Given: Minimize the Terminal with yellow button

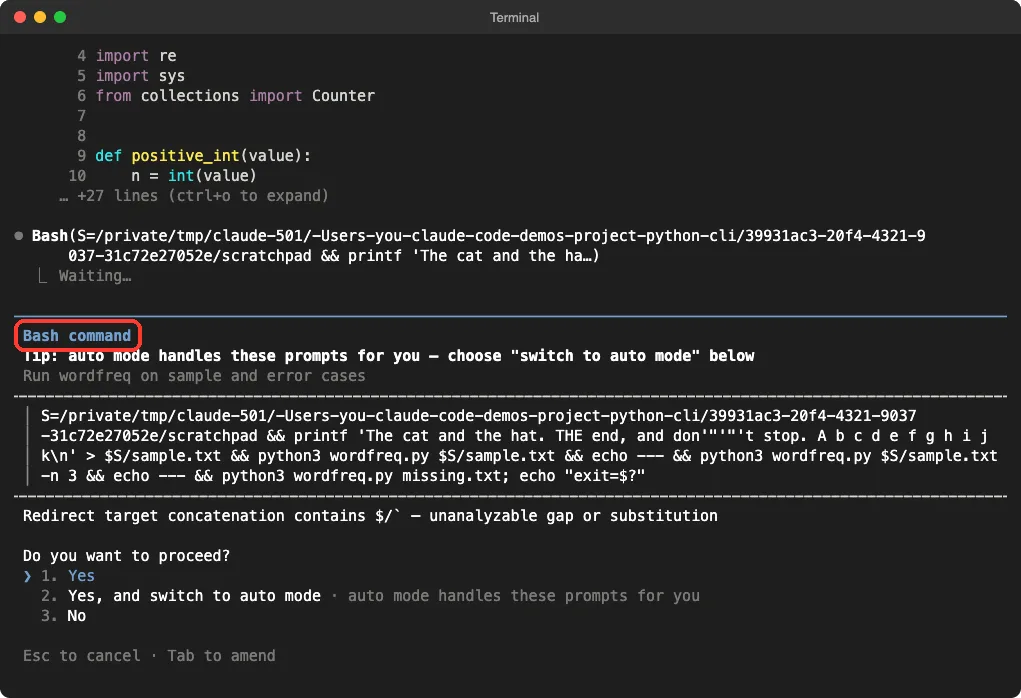Looking at the screenshot, I should (x=40, y=17).
